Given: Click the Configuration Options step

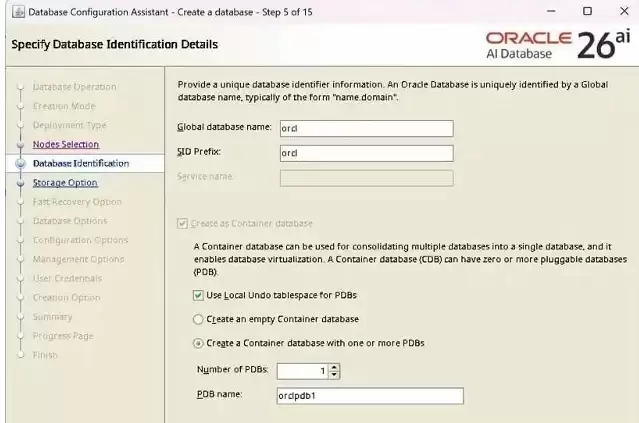Looking at the screenshot, I should tap(81, 240).
